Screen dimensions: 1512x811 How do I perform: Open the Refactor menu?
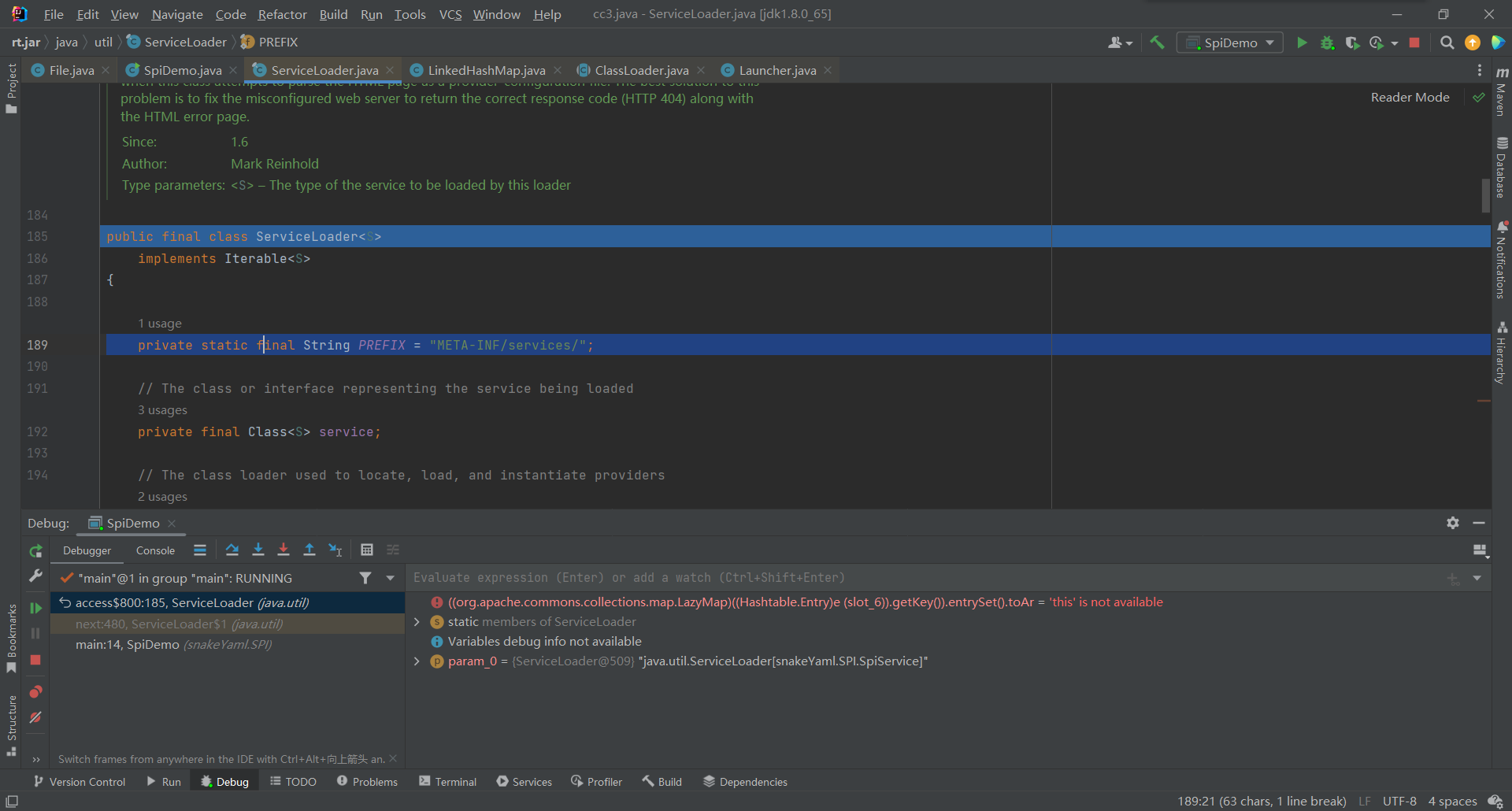pos(282,14)
